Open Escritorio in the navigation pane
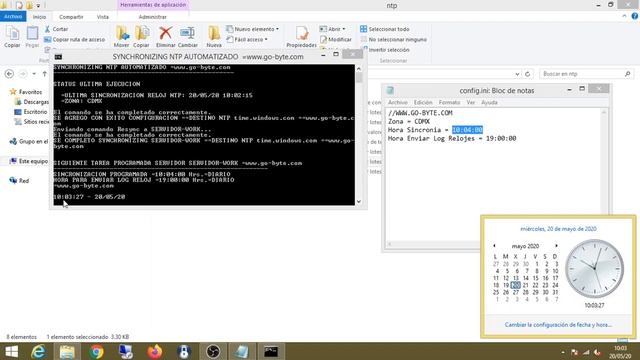Viewport: 640px width, 360px height. (31, 112)
